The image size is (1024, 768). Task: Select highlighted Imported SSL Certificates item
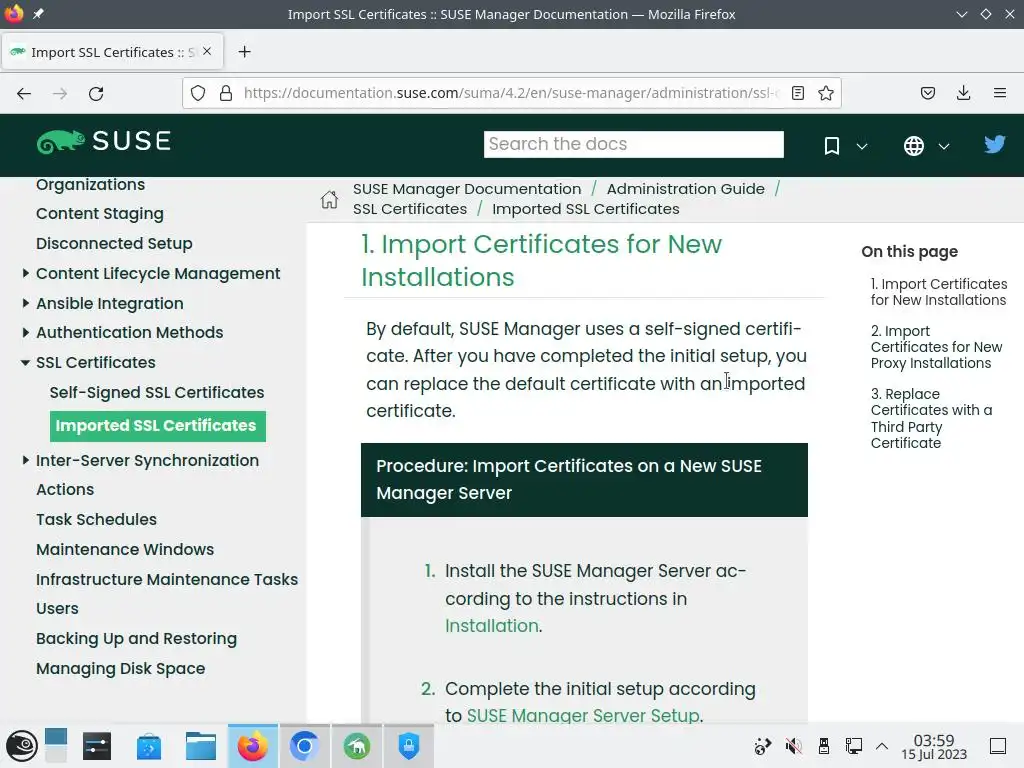pyautogui.click(x=157, y=426)
